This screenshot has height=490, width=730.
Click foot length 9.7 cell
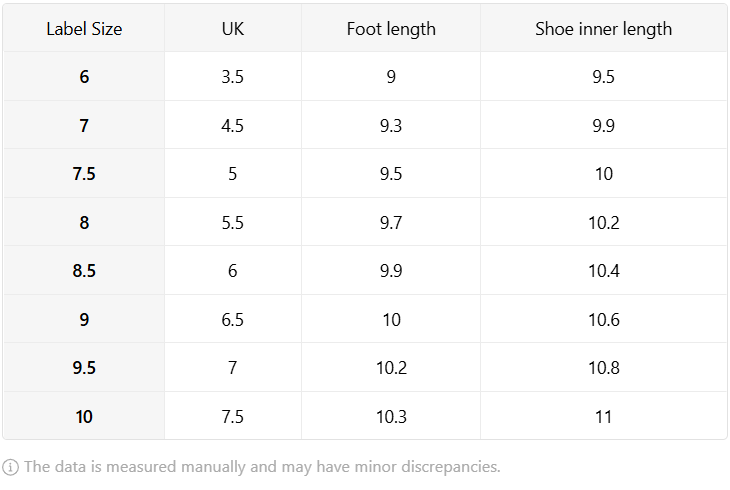(x=391, y=222)
